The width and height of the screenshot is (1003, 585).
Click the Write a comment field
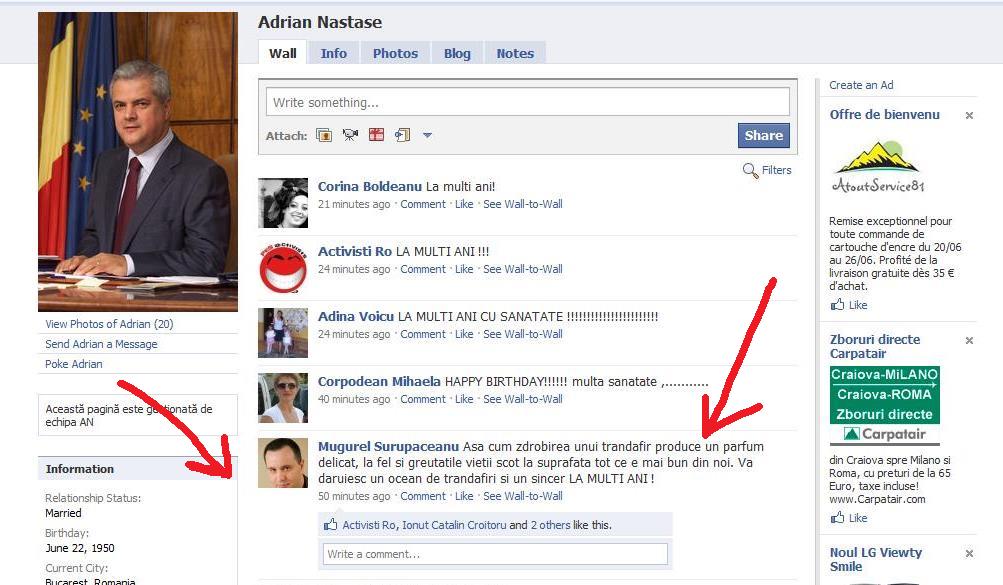pyautogui.click(x=495, y=554)
